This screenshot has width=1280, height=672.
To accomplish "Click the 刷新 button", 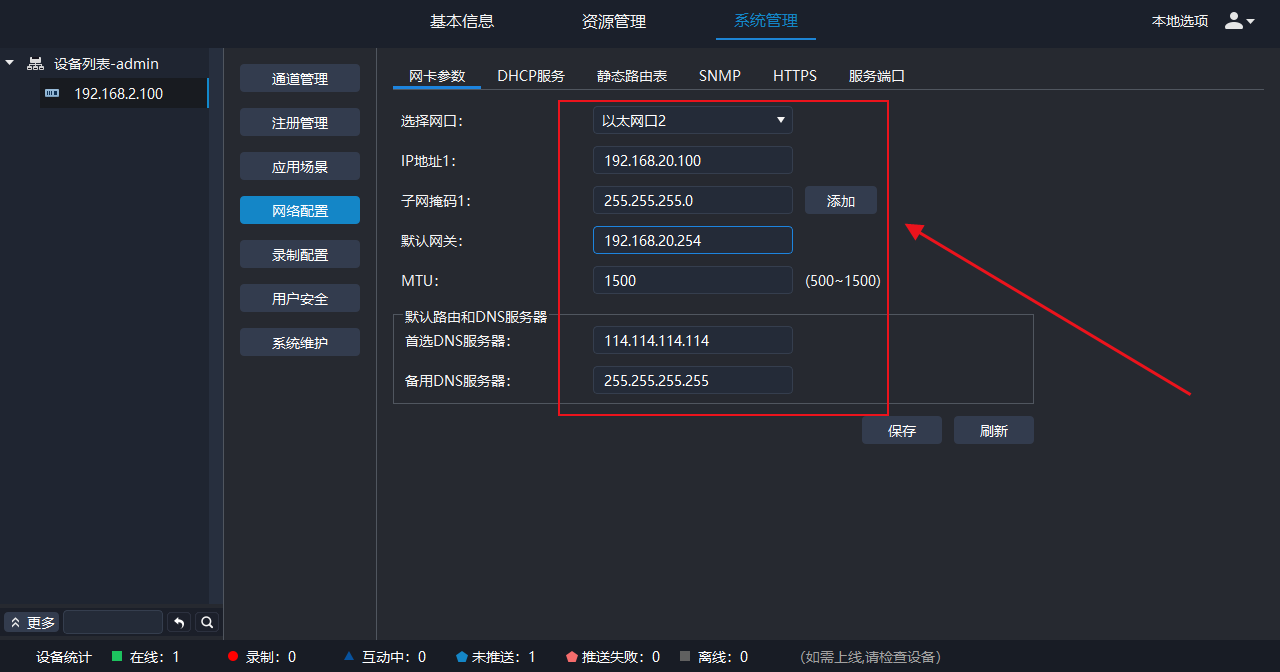I will pyautogui.click(x=993, y=430).
